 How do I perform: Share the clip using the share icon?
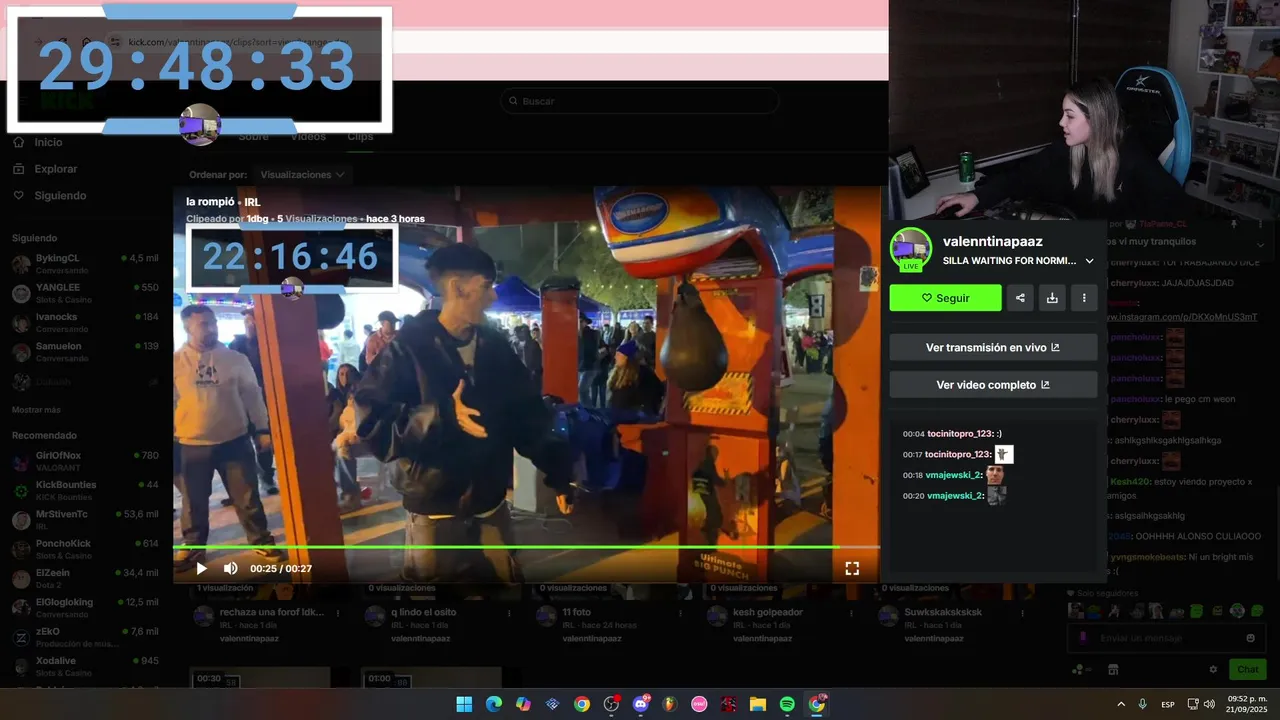pyautogui.click(x=1020, y=298)
